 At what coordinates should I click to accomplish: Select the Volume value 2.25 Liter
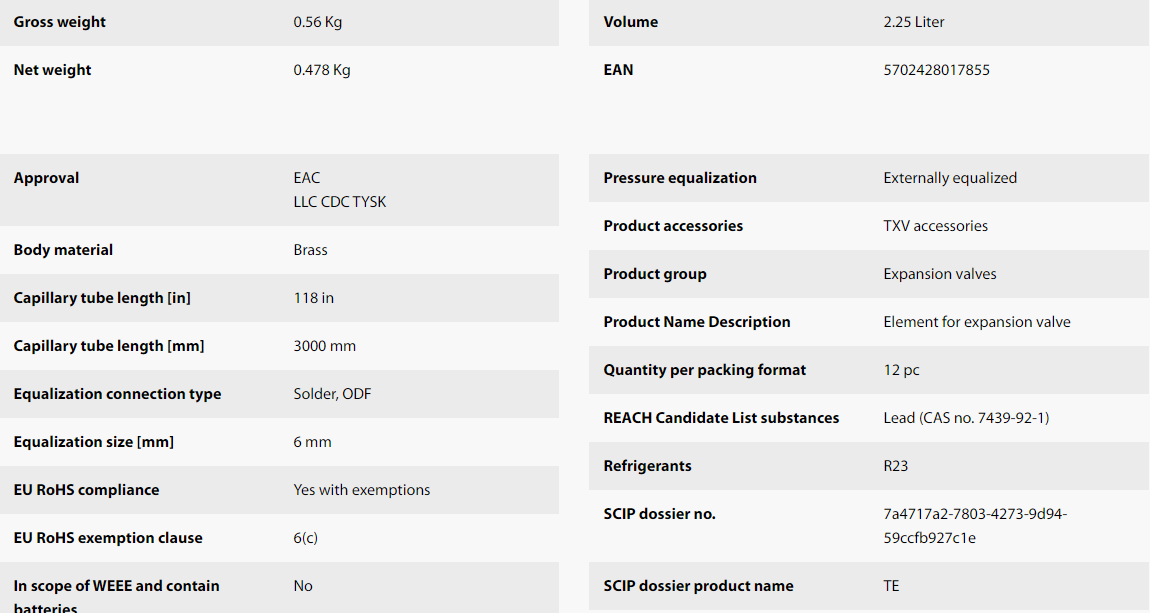914,22
